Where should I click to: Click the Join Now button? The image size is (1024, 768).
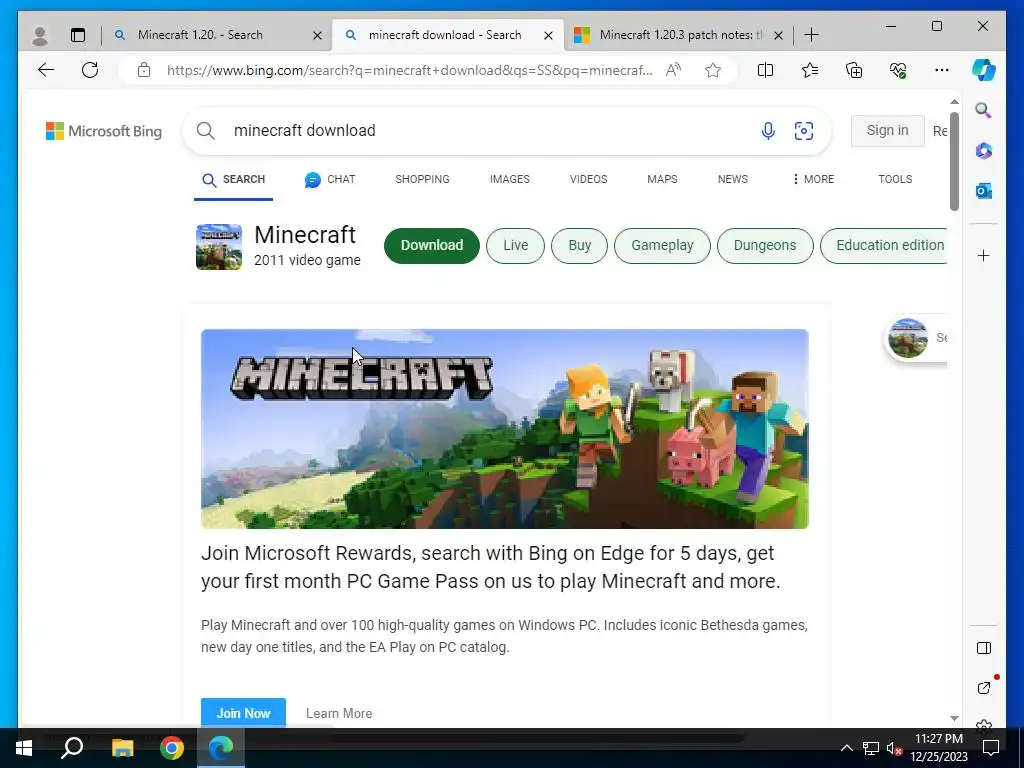click(x=244, y=712)
